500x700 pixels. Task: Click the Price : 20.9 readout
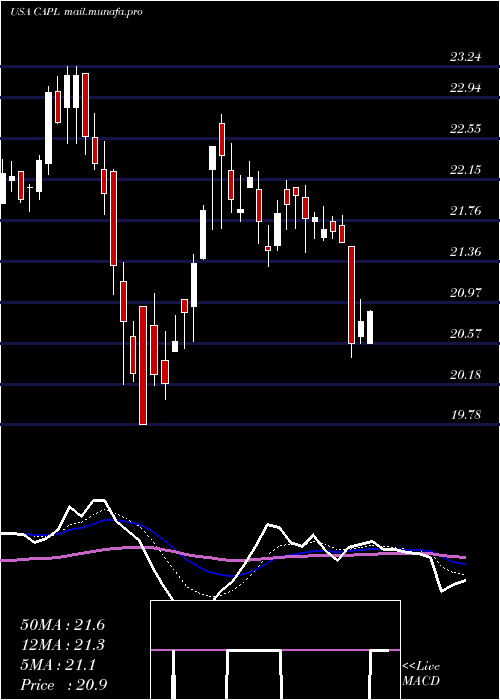click(x=63, y=685)
